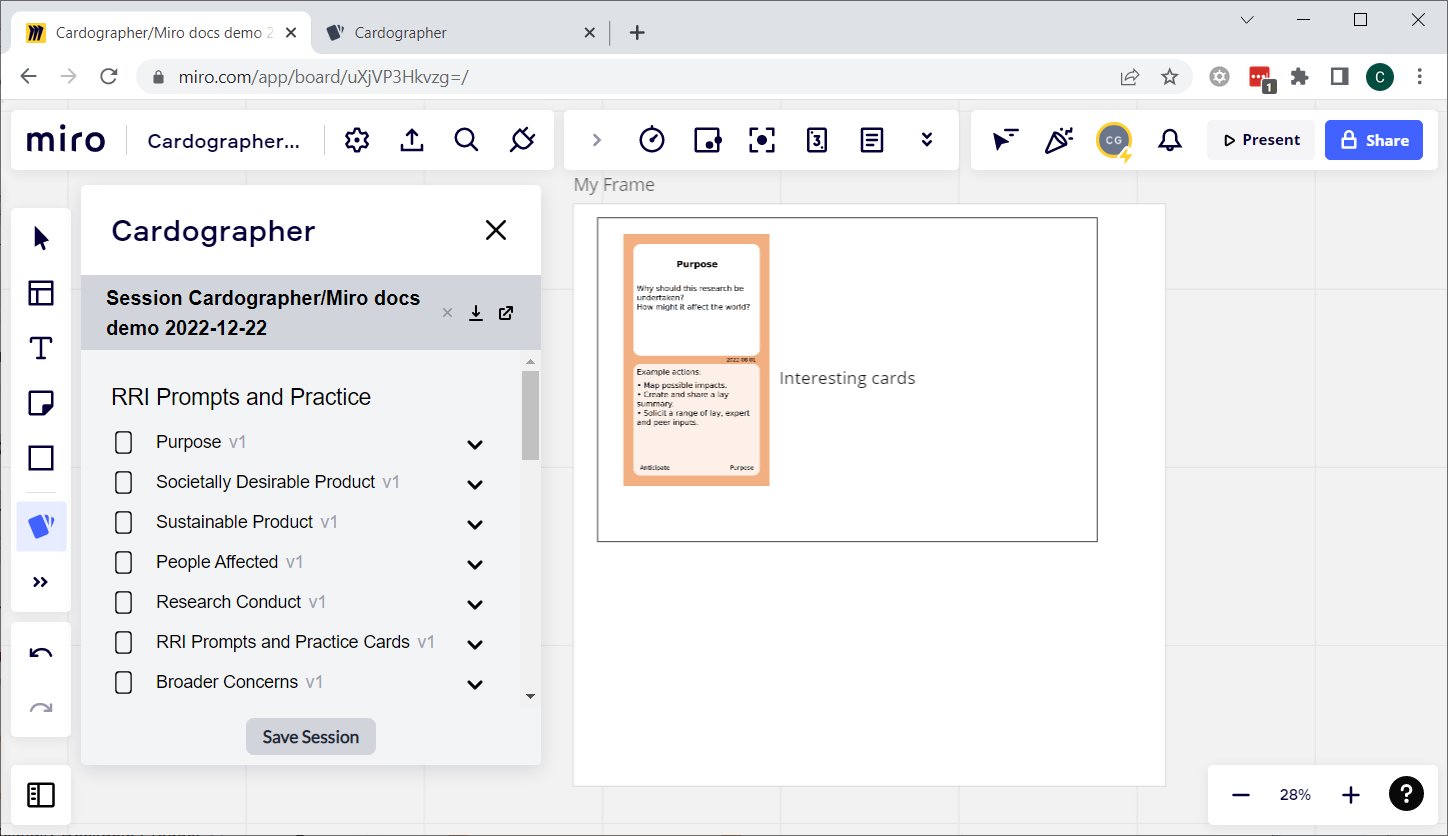Open the templates tool in left toolbar
The image size is (1448, 836).
(x=41, y=293)
